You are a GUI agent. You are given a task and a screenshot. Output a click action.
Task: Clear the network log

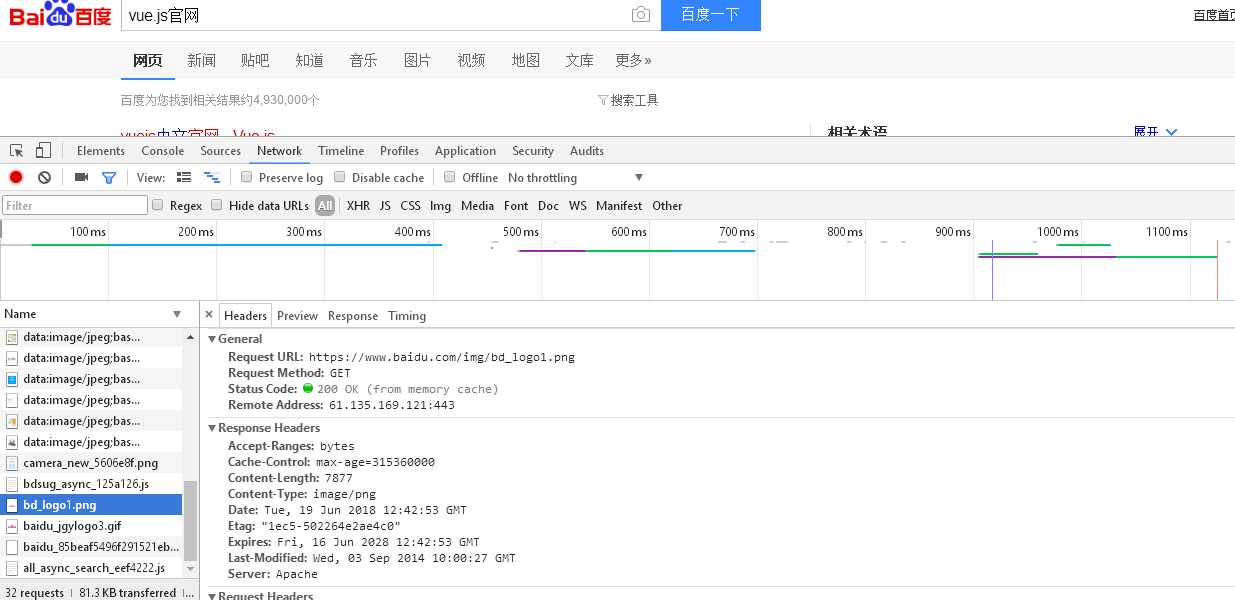point(44,177)
